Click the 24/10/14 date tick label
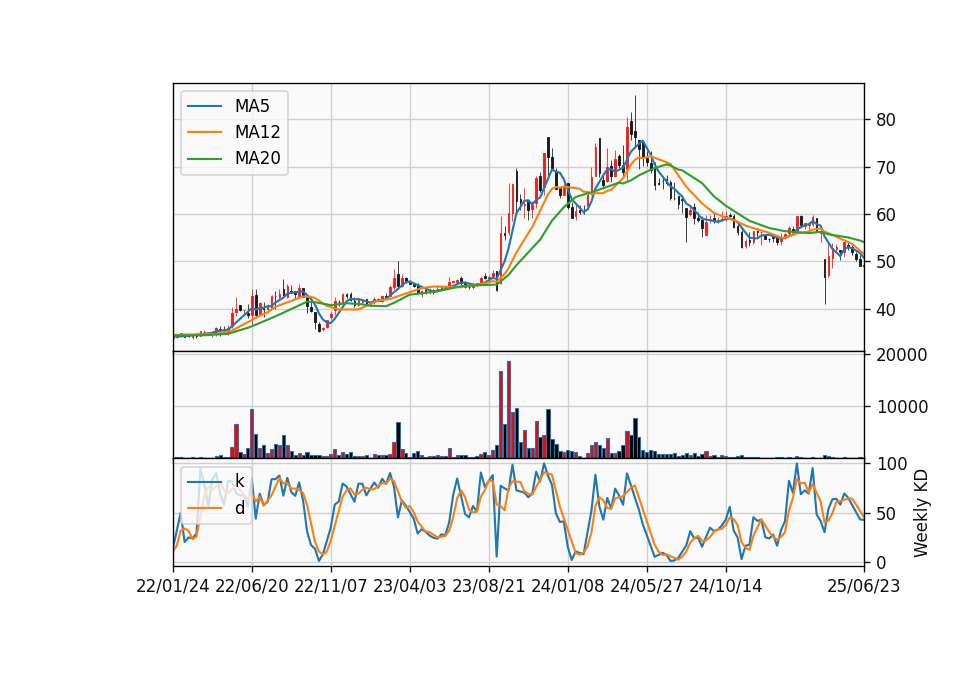 pos(726,586)
